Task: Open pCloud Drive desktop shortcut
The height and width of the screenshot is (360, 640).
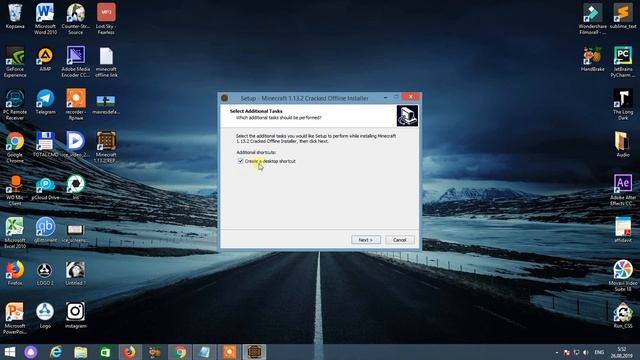Action: pos(45,188)
